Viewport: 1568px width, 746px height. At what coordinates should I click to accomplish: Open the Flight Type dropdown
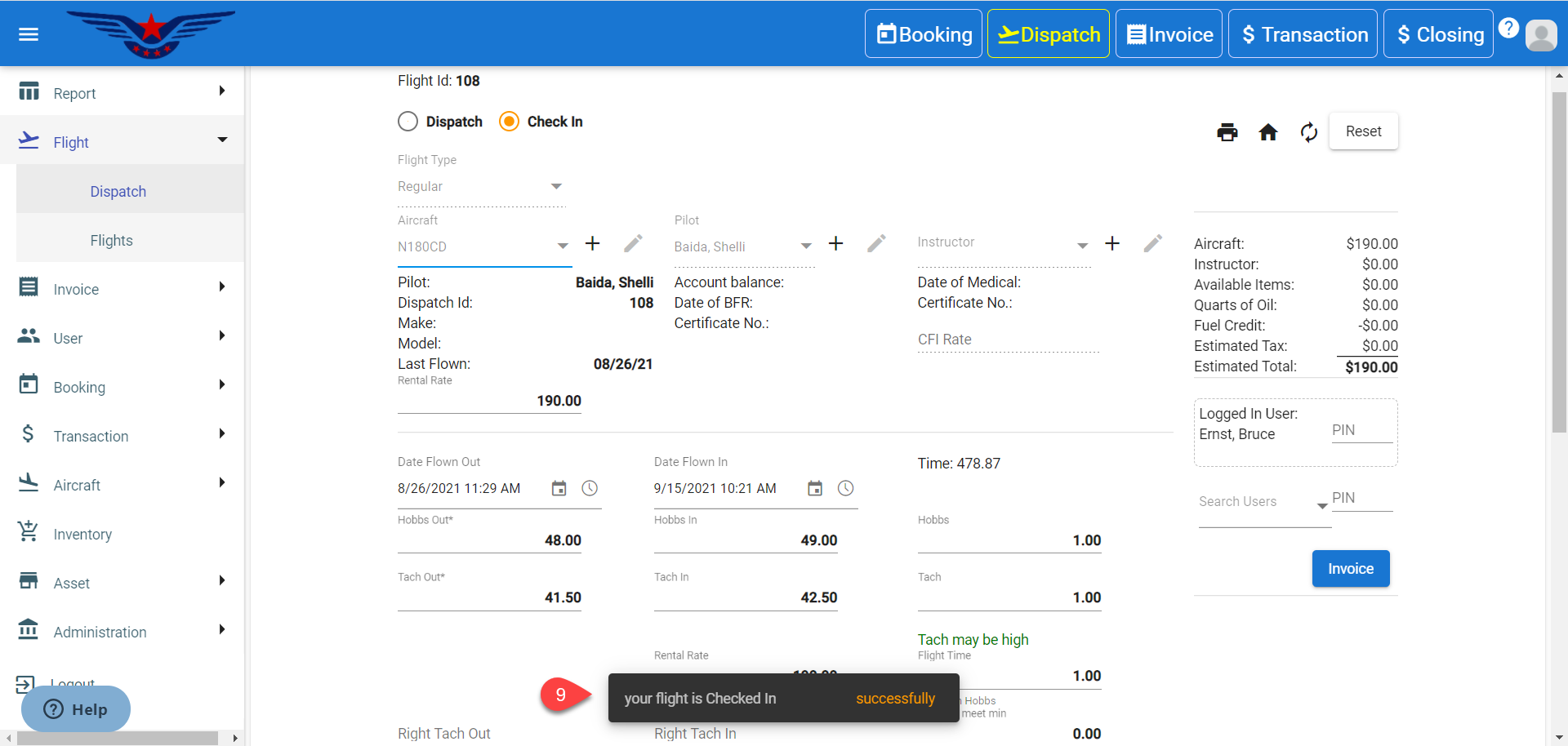coord(480,187)
